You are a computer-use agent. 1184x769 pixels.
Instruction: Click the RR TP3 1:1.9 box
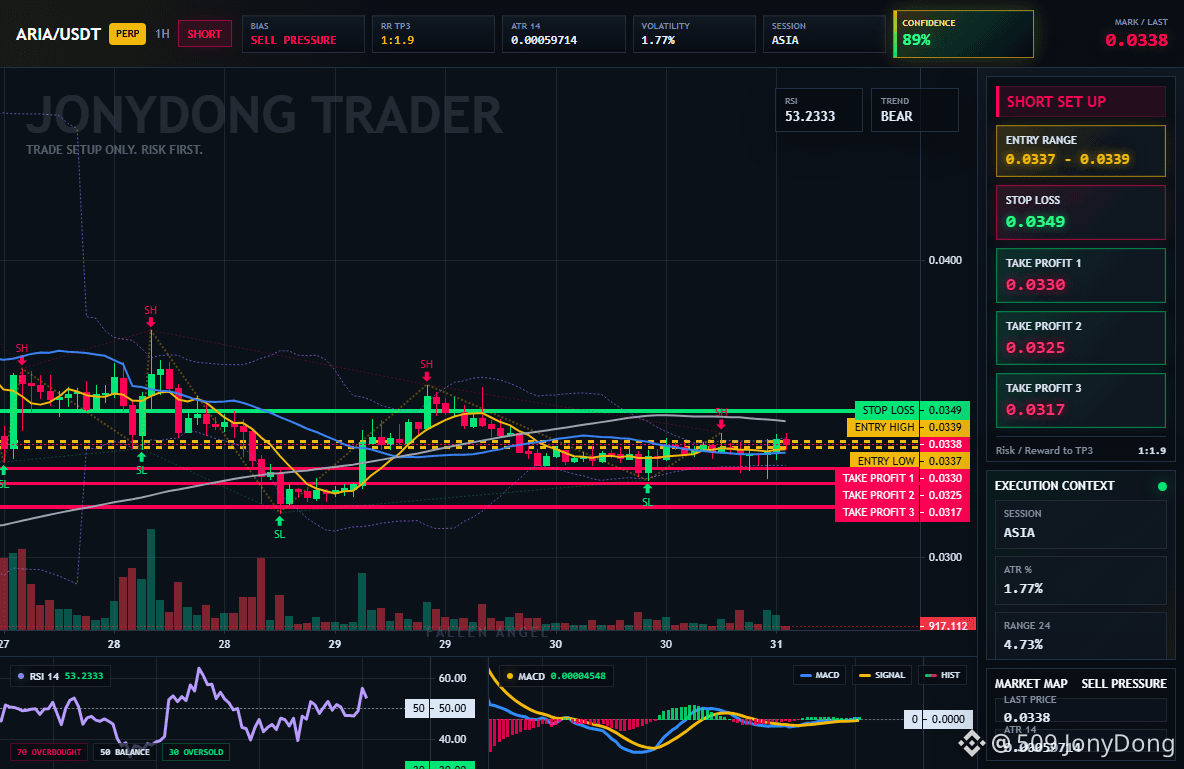[433, 34]
